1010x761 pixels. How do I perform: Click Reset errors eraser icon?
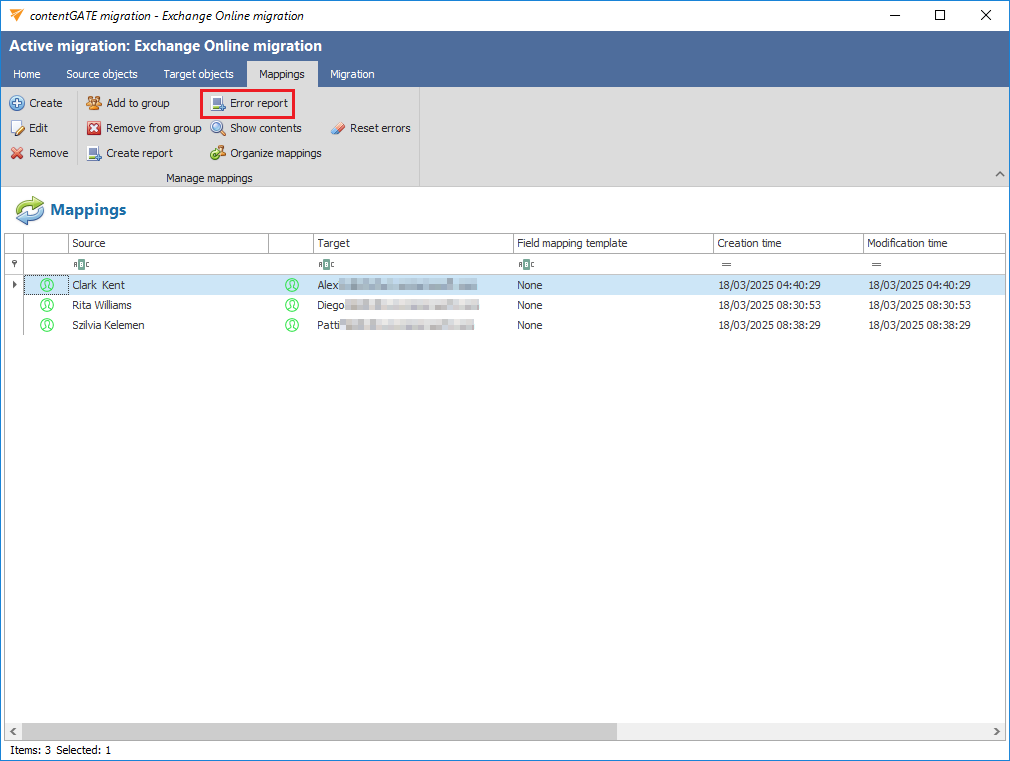click(338, 128)
